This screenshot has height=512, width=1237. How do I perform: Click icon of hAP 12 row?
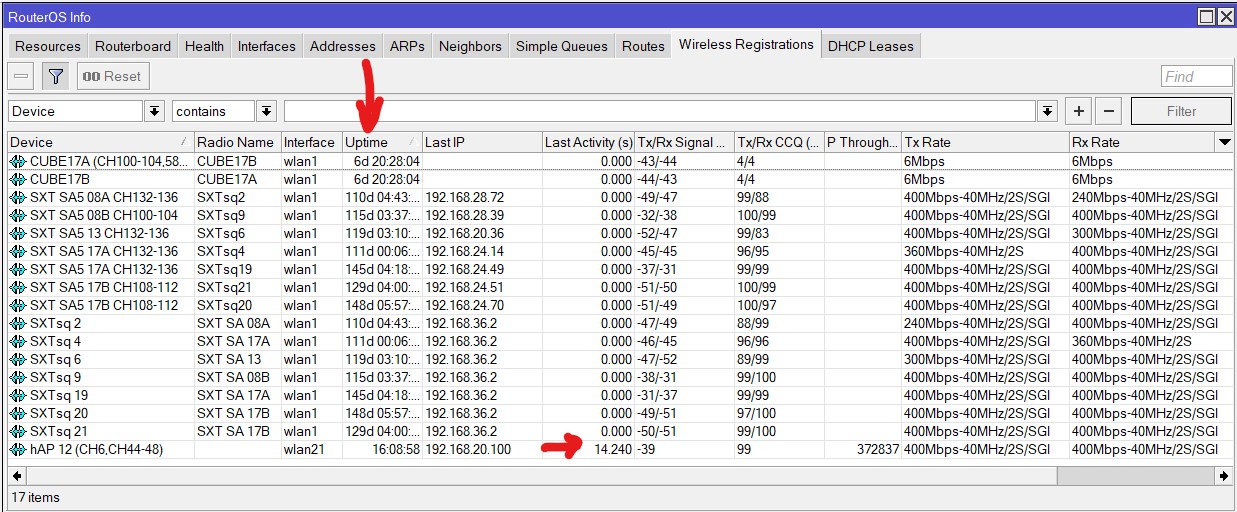[x=18, y=449]
